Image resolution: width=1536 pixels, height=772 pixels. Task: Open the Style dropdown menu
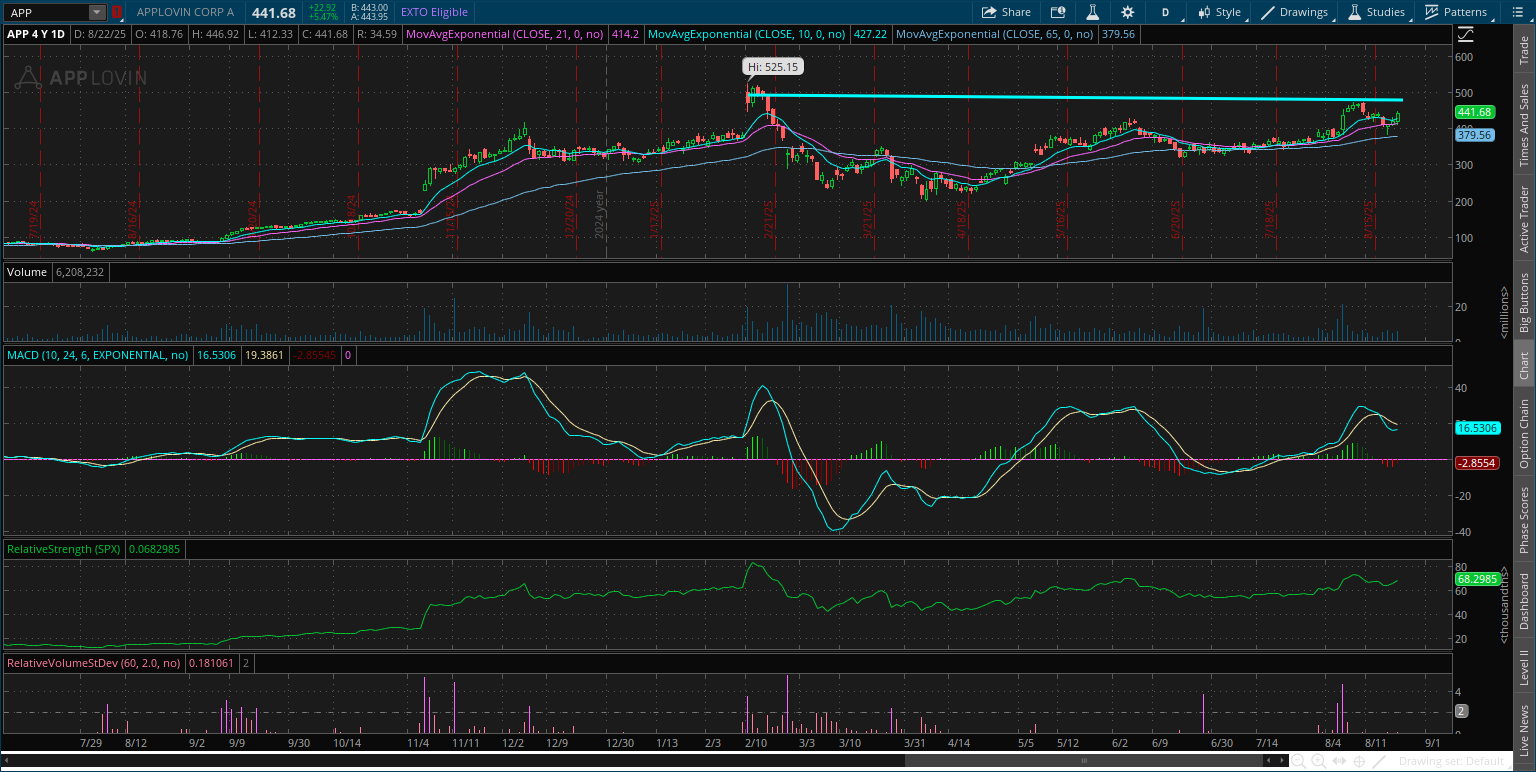1219,12
